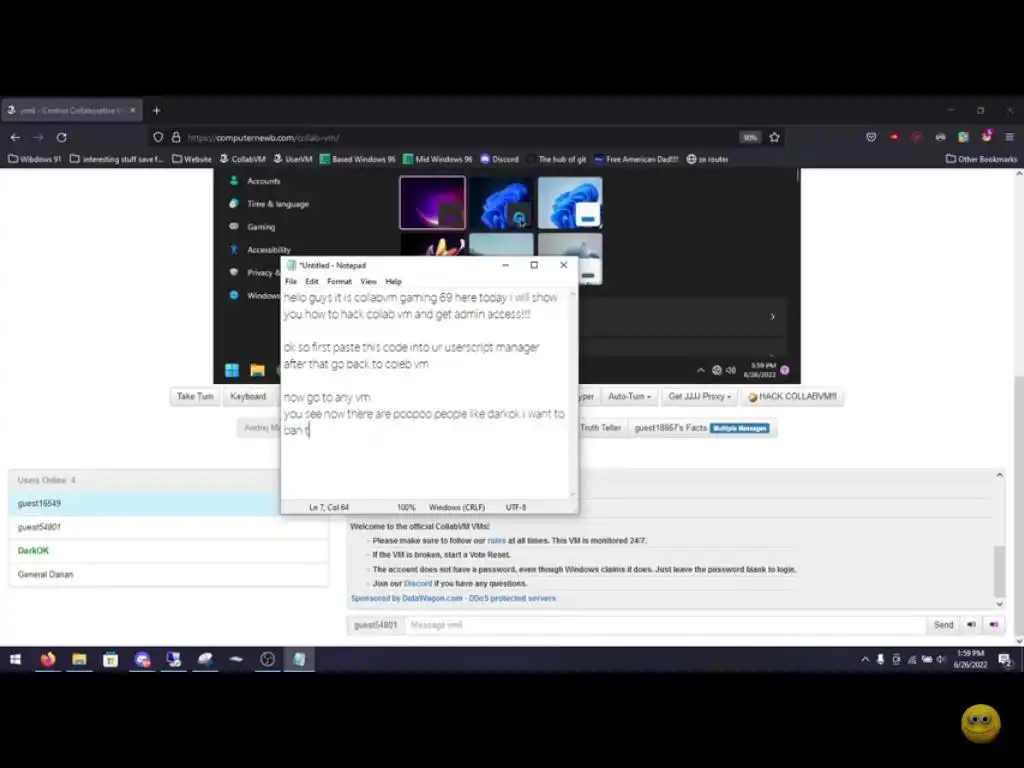
Task: Click the guest18867's Facts button
Action: [702, 428]
